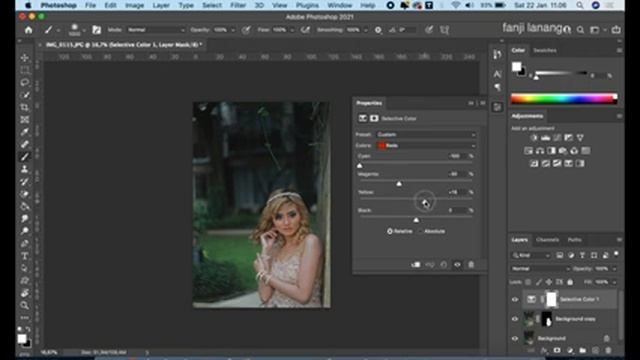Select the Horizontal Type tool
Screen dimensions: 640x360
pyautogui.click(x=25, y=256)
